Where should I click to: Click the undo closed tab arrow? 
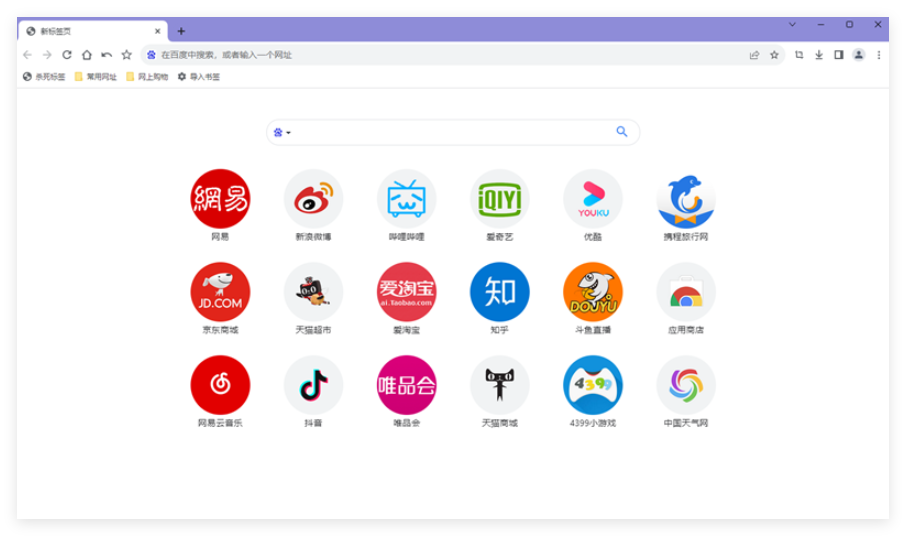(x=106, y=55)
